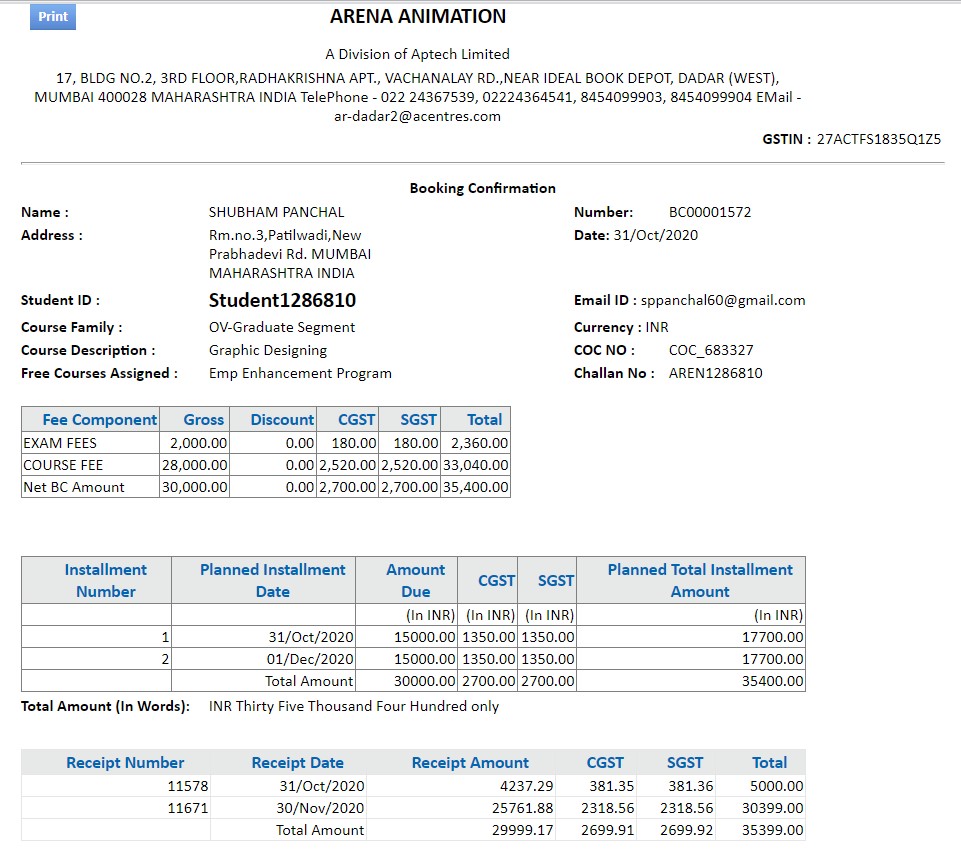This screenshot has width=961, height=853.
Task: Click Net BC Amount gross 30,000.00
Action: pyautogui.click(x=194, y=487)
